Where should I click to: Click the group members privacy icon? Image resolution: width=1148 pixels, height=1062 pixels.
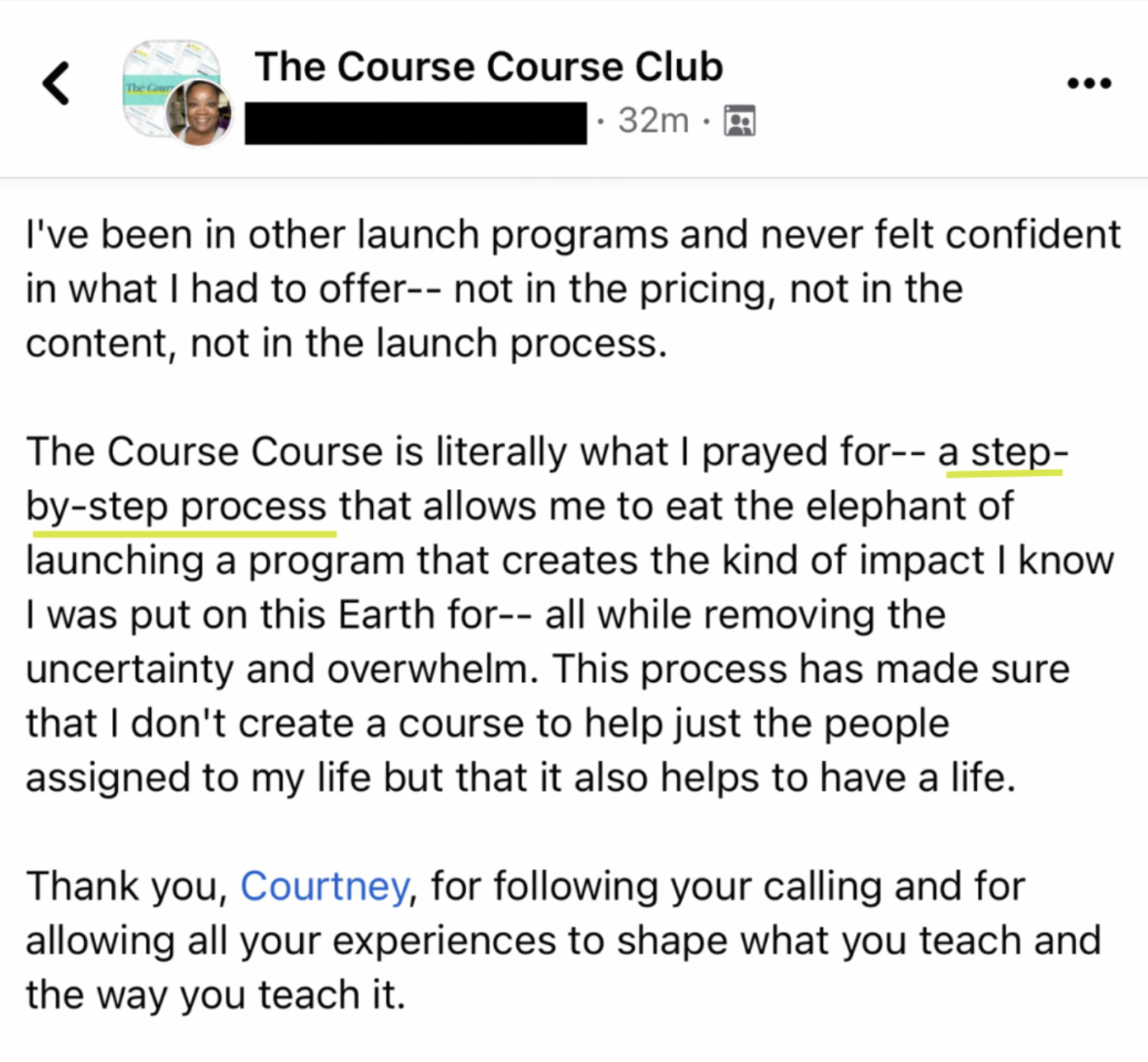click(x=739, y=121)
